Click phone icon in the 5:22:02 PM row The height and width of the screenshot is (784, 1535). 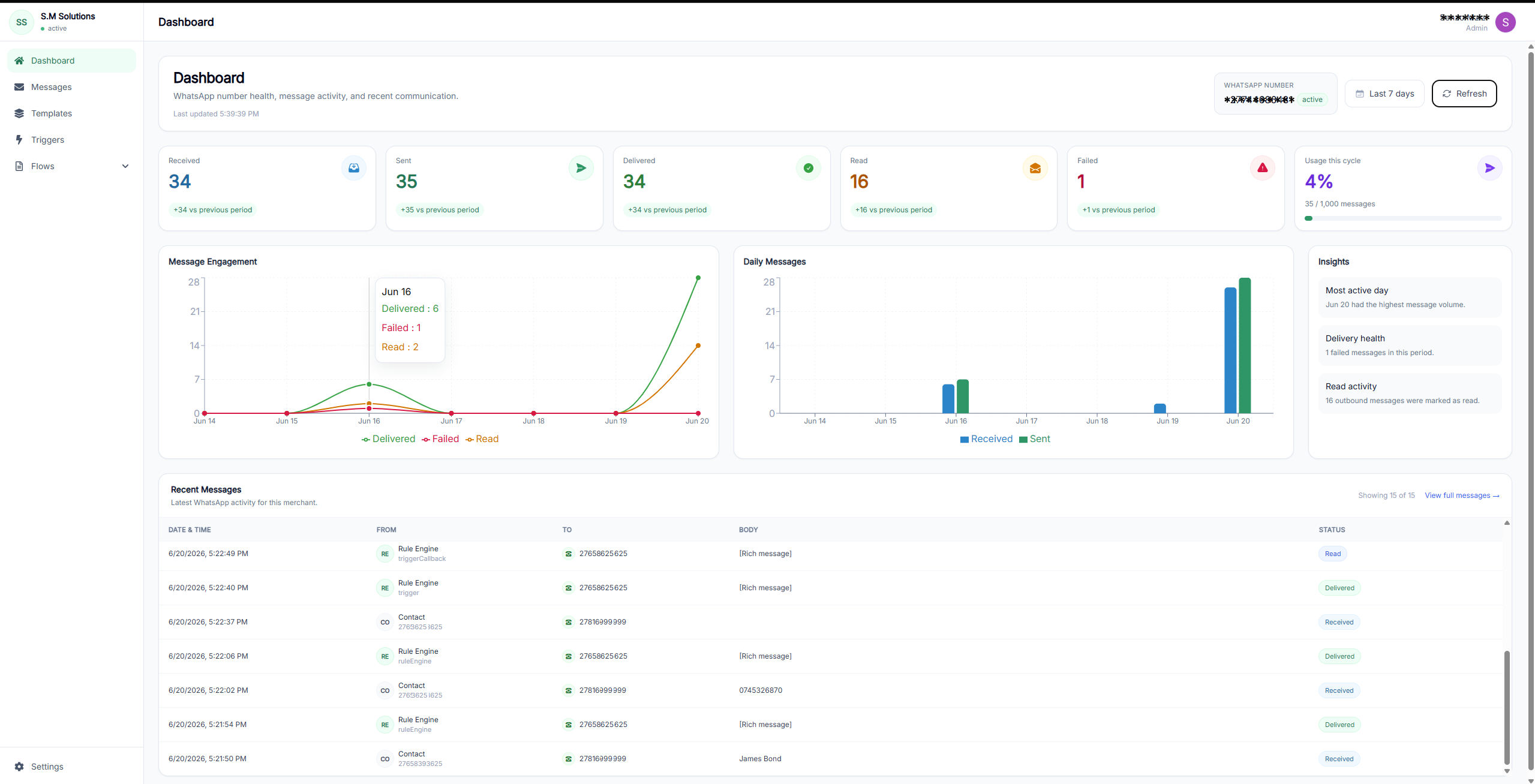tap(568, 690)
